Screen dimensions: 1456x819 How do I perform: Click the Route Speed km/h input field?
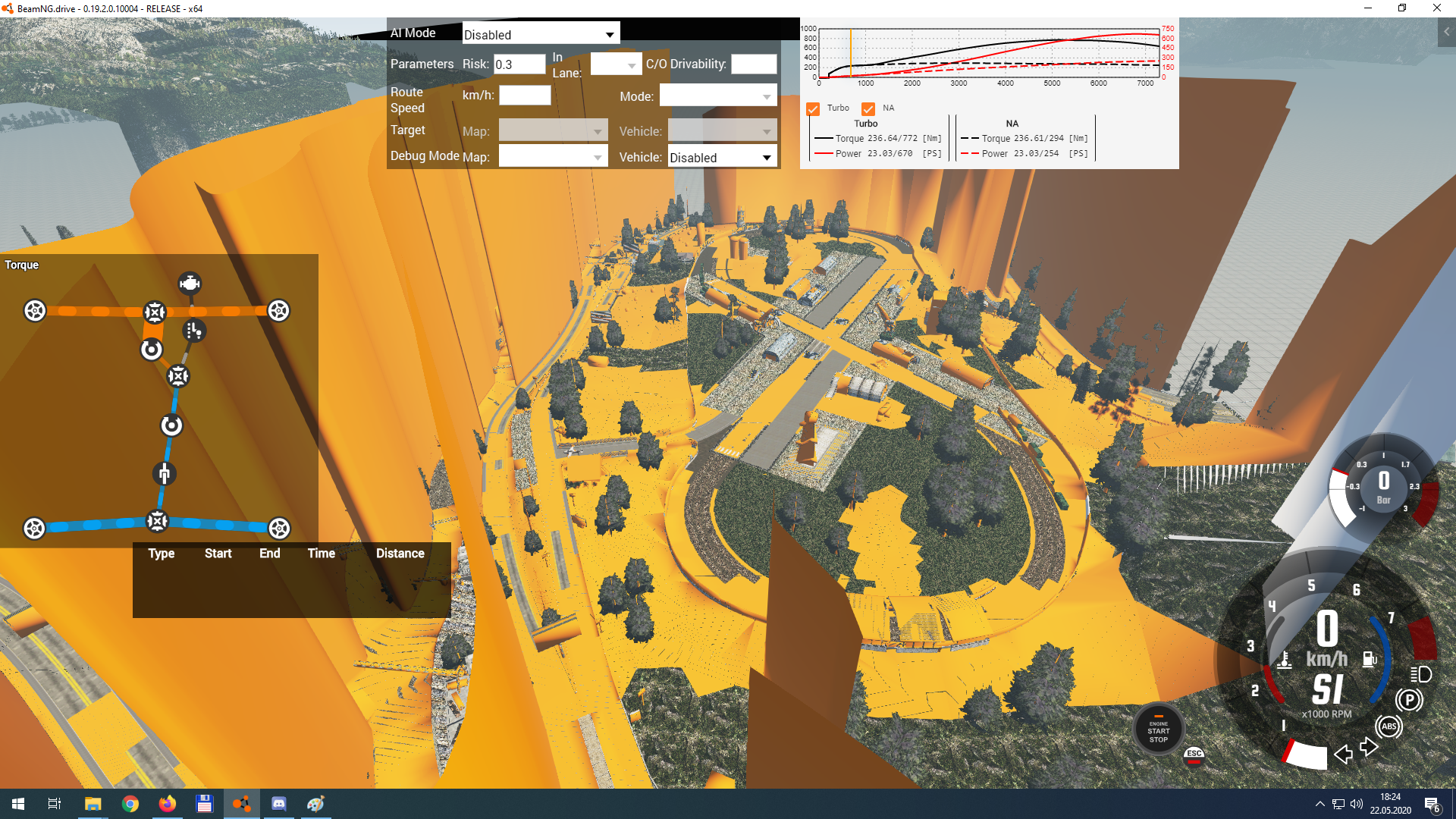(x=525, y=96)
